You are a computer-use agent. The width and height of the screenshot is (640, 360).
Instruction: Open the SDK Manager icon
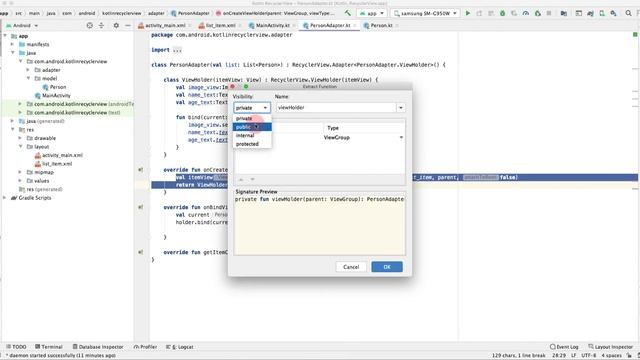point(613,13)
